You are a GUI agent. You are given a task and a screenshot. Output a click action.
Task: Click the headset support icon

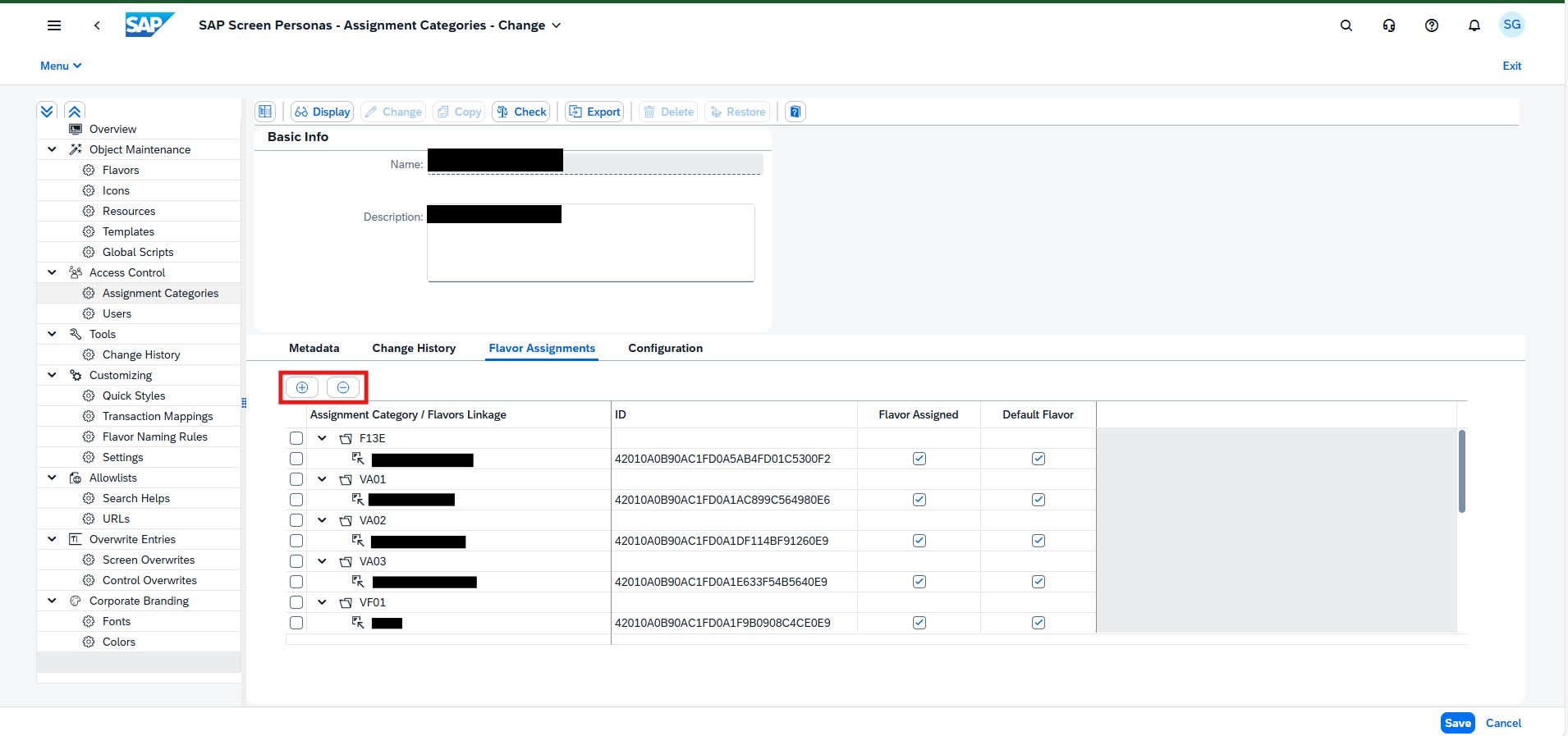[x=1389, y=25]
